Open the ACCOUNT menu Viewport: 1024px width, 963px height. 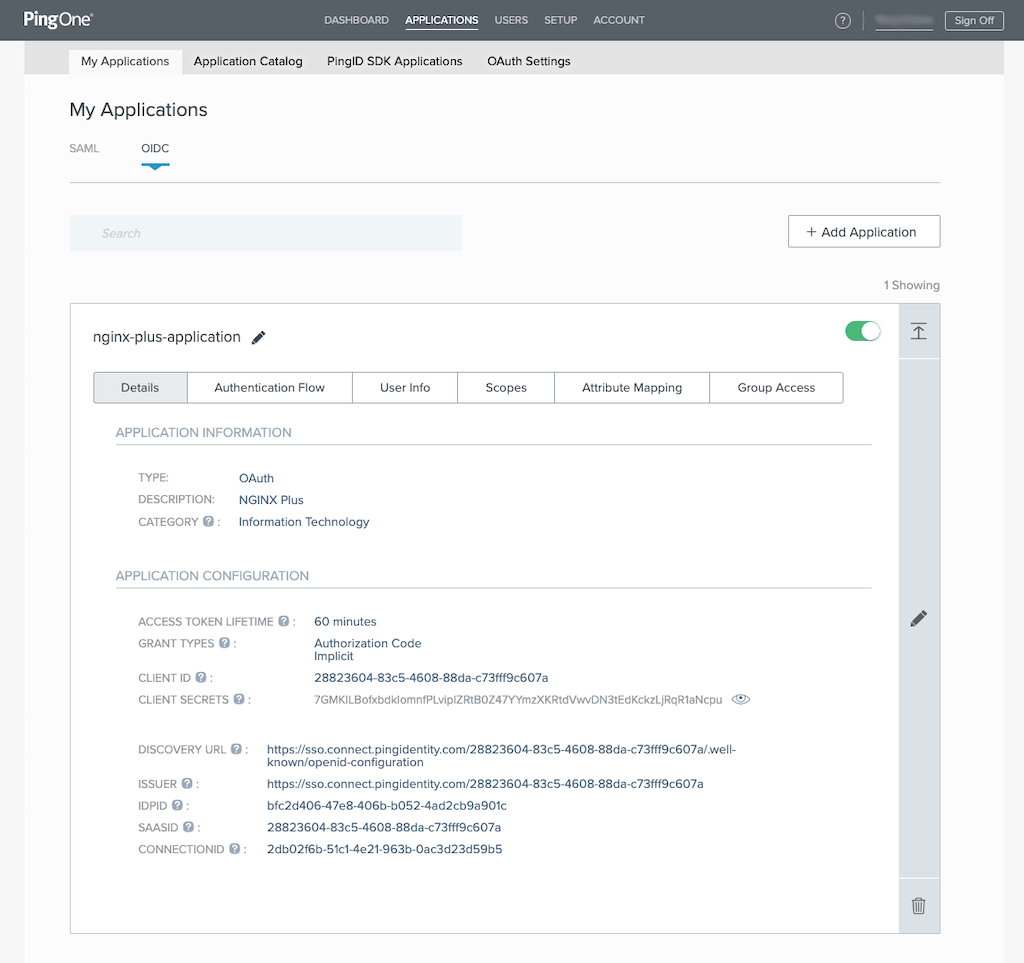click(x=619, y=20)
